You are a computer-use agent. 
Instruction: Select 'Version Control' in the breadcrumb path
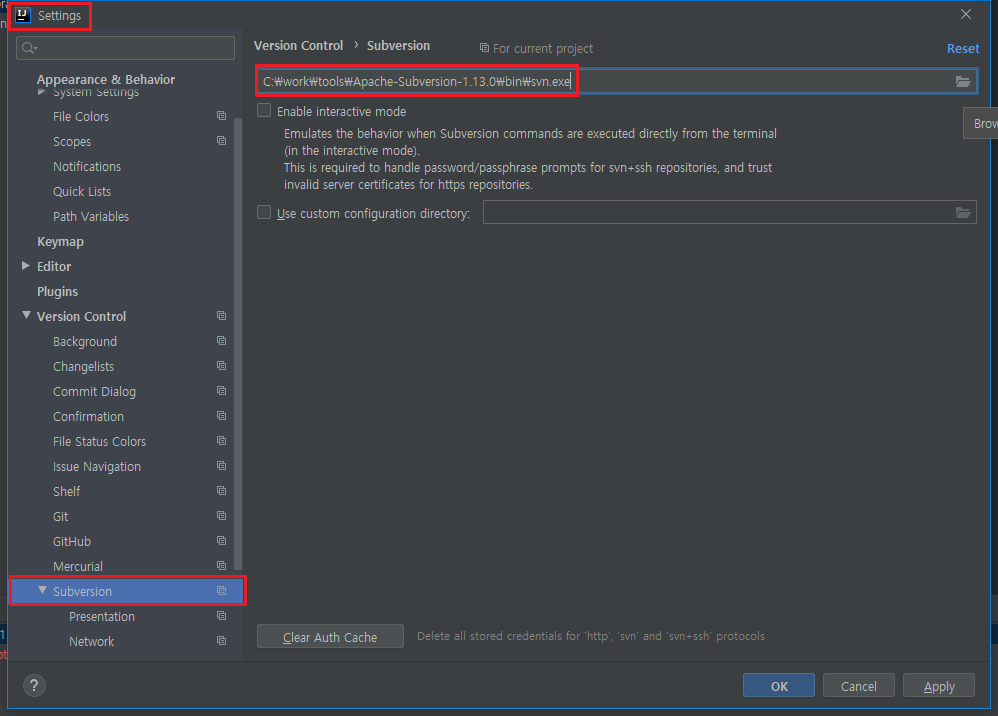[x=298, y=45]
